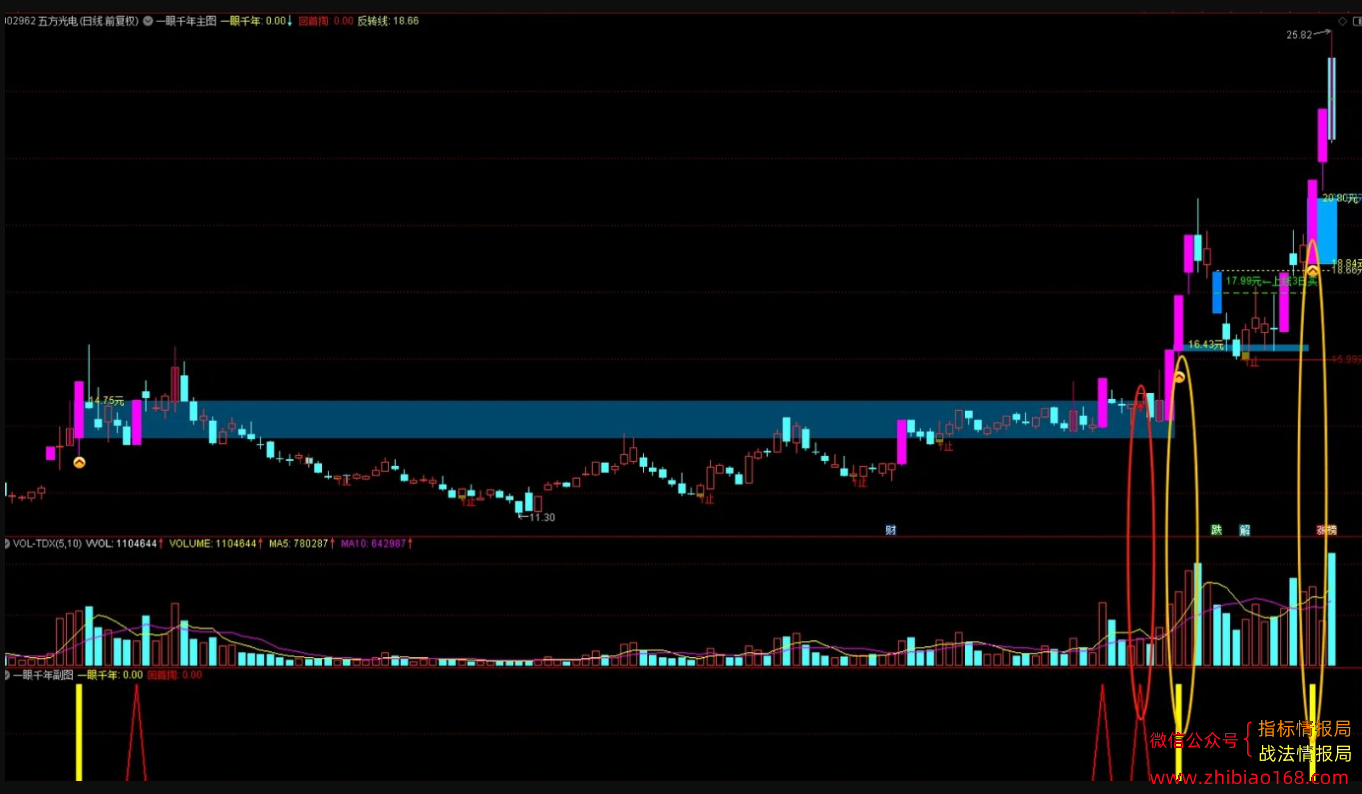Click the 14.75元 price annotation
1362x794 pixels.
coord(106,401)
